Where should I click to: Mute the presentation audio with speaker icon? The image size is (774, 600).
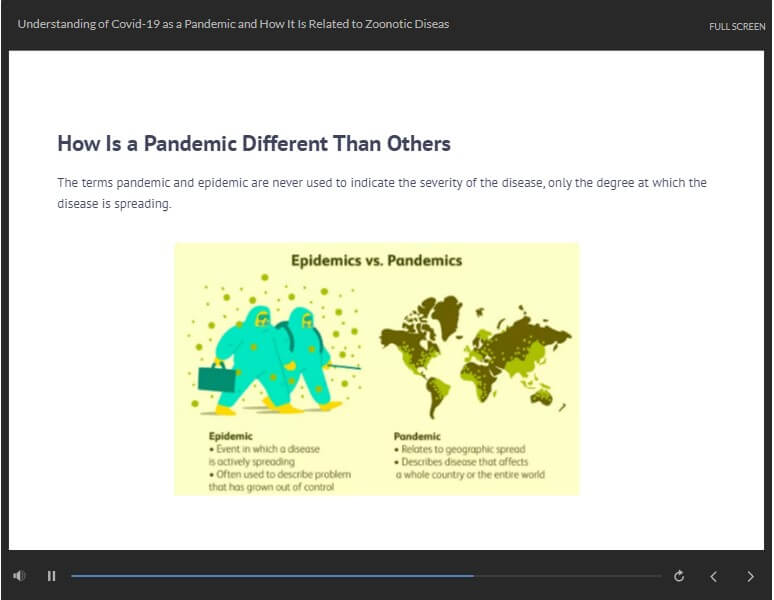point(19,576)
